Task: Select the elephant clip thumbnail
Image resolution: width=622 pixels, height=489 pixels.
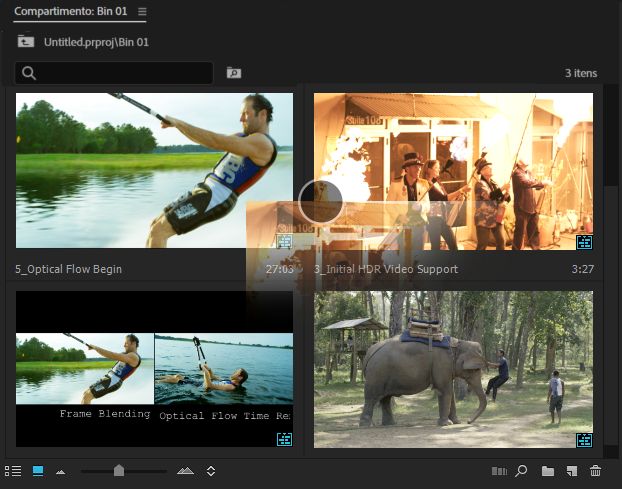Action: (453, 370)
